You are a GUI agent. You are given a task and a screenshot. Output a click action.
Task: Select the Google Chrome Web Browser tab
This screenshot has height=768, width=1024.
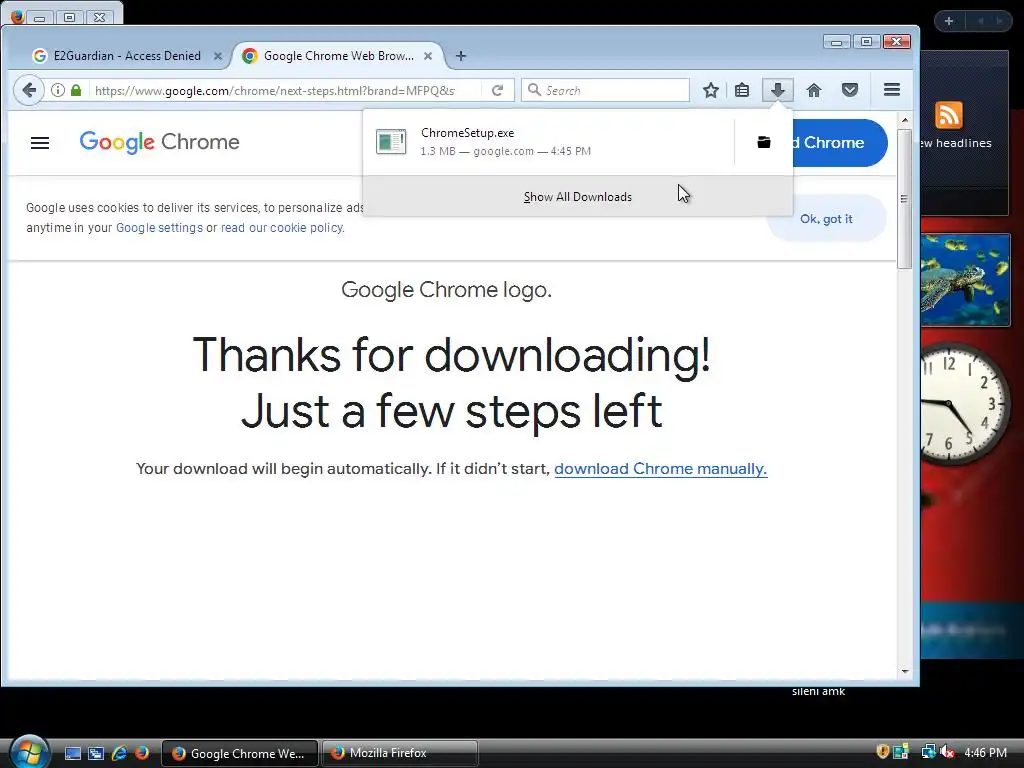[338, 56]
